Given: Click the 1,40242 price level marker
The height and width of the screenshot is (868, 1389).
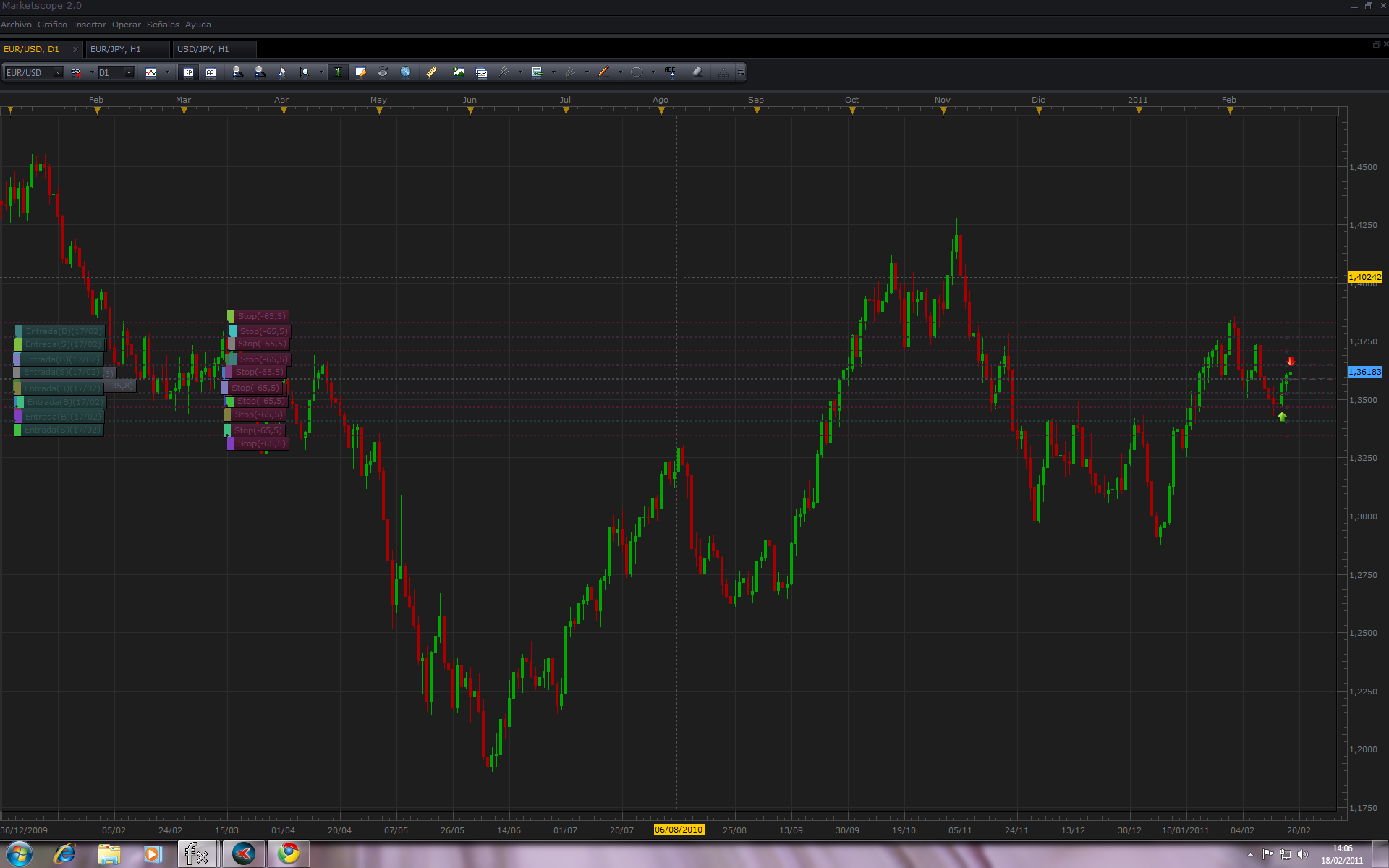Looking at the screenshot, I should [x=1364, y=277].
